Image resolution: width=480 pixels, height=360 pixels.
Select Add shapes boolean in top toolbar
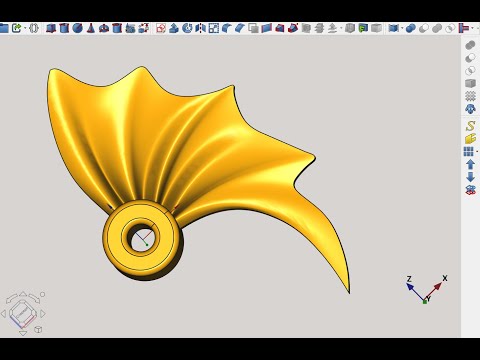pyautogui.click(x=411, y=28)
